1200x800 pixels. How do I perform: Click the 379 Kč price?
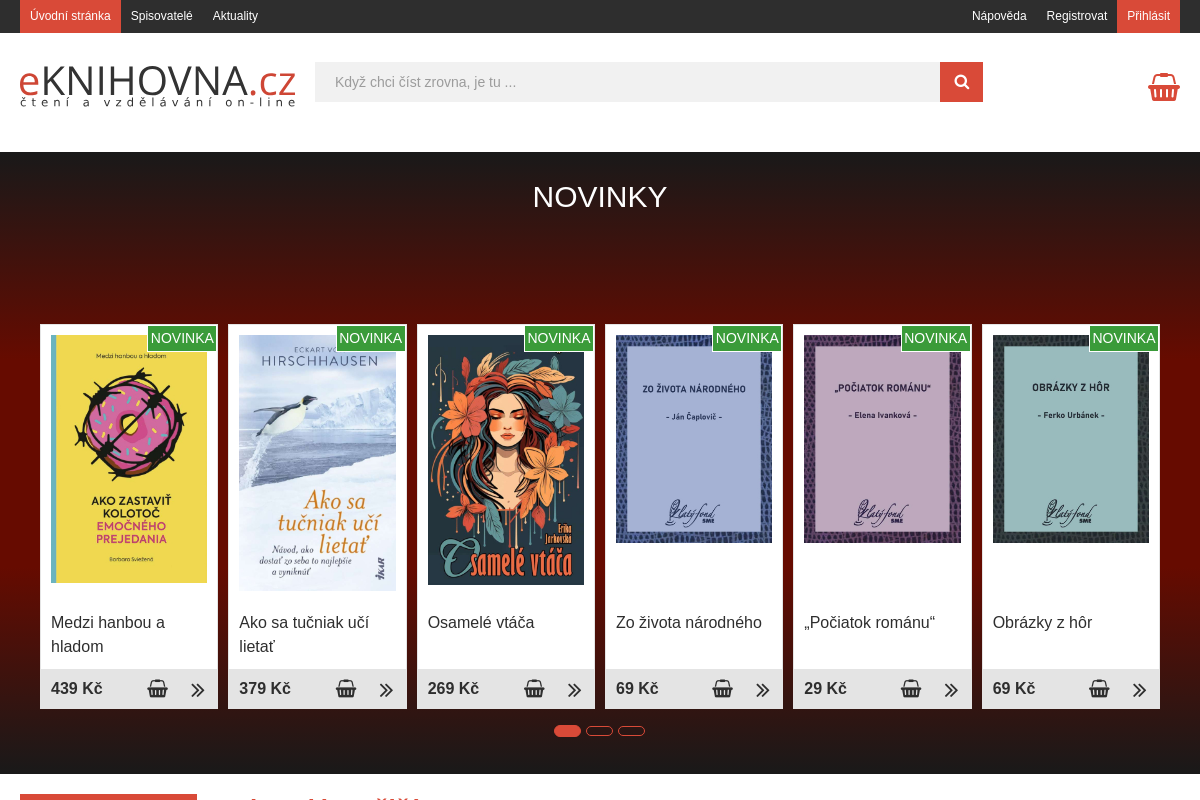coord(265,688)
